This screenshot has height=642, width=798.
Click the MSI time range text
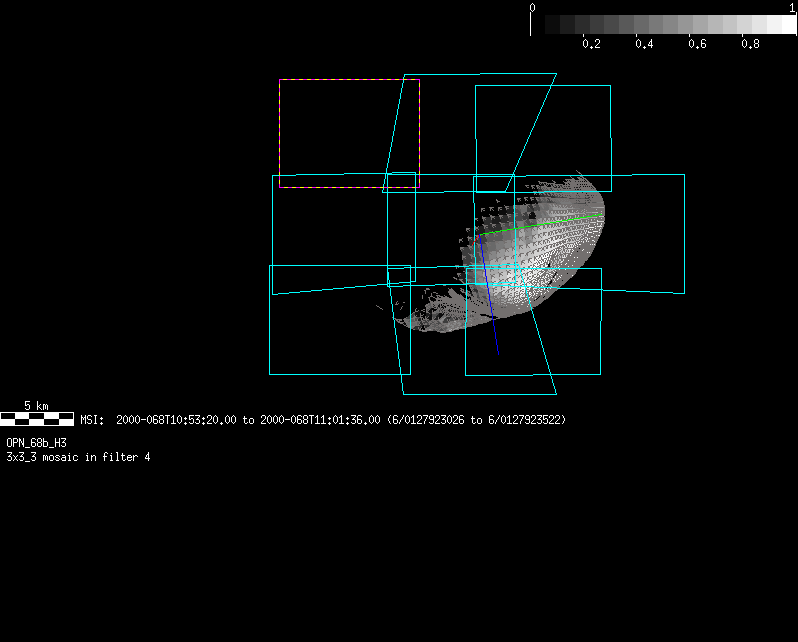[323, 420]
